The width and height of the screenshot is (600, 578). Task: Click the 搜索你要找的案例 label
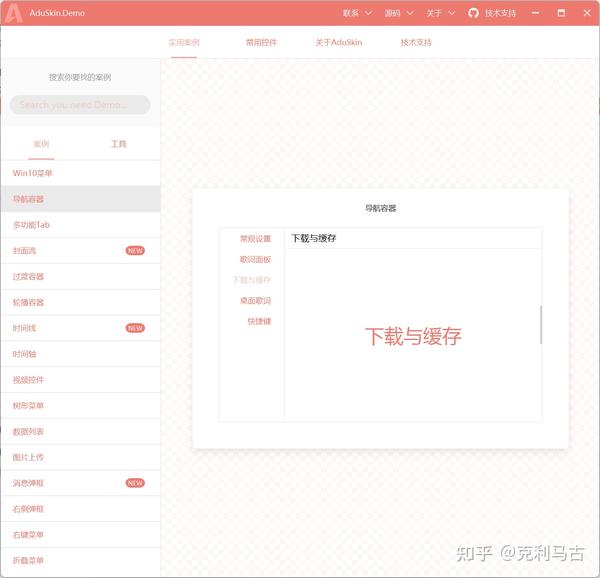tap(80, 77)
